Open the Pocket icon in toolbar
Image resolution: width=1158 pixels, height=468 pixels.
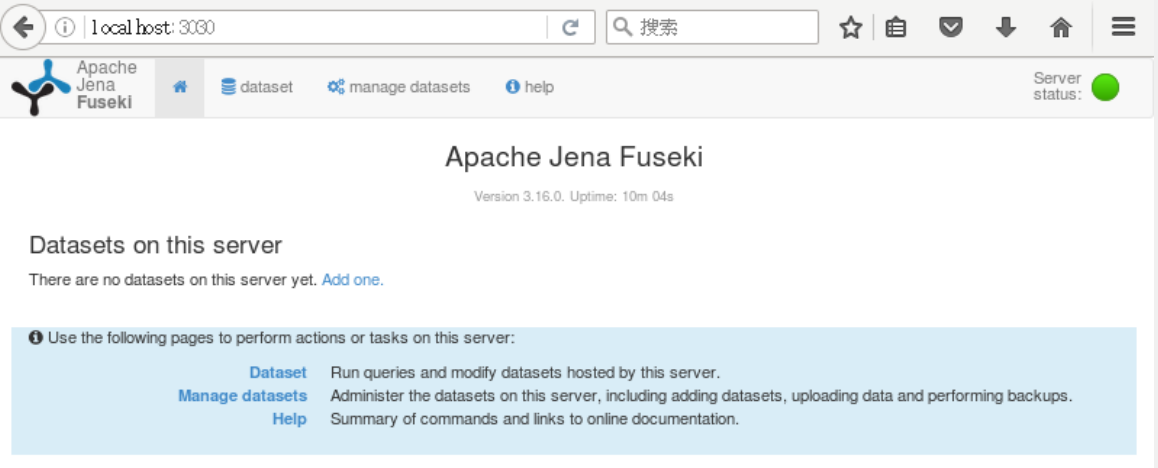[x=950, y=28]
